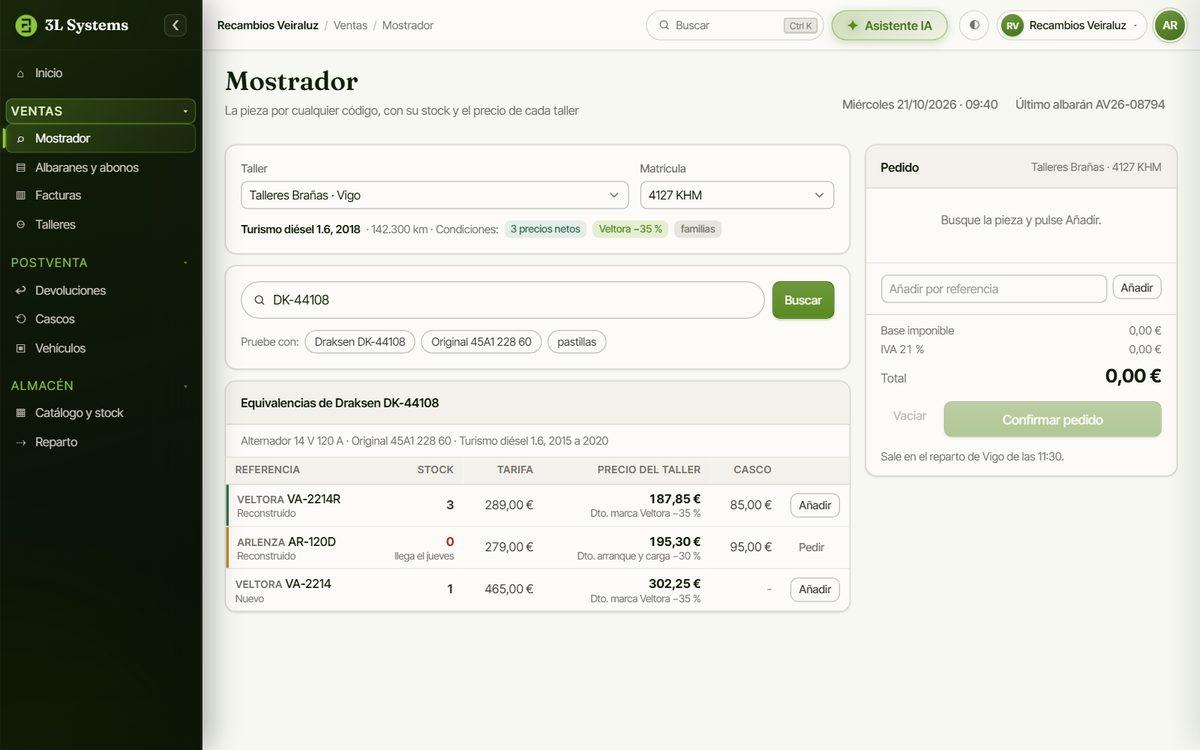Click the RV avatar badge
Viewport: 1200px width, 750px height.
click(1013, 25)
